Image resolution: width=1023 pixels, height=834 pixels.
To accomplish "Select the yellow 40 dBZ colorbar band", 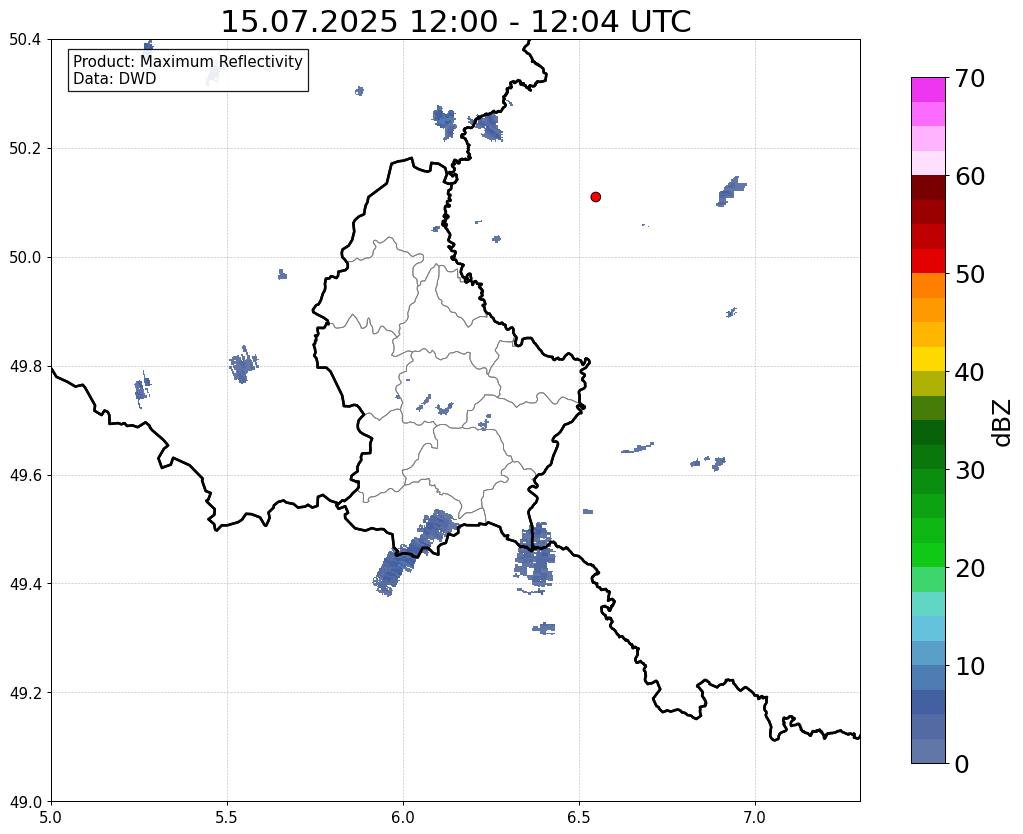I will coord(928,359).
